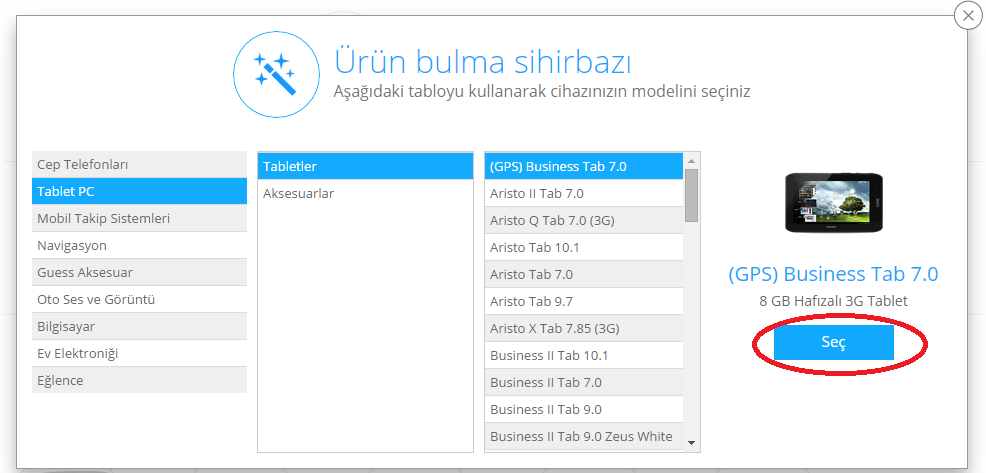Click the model list scroll down arrow
The height and width of the screenshot is (473, 986).
click(x=692, y=443)
